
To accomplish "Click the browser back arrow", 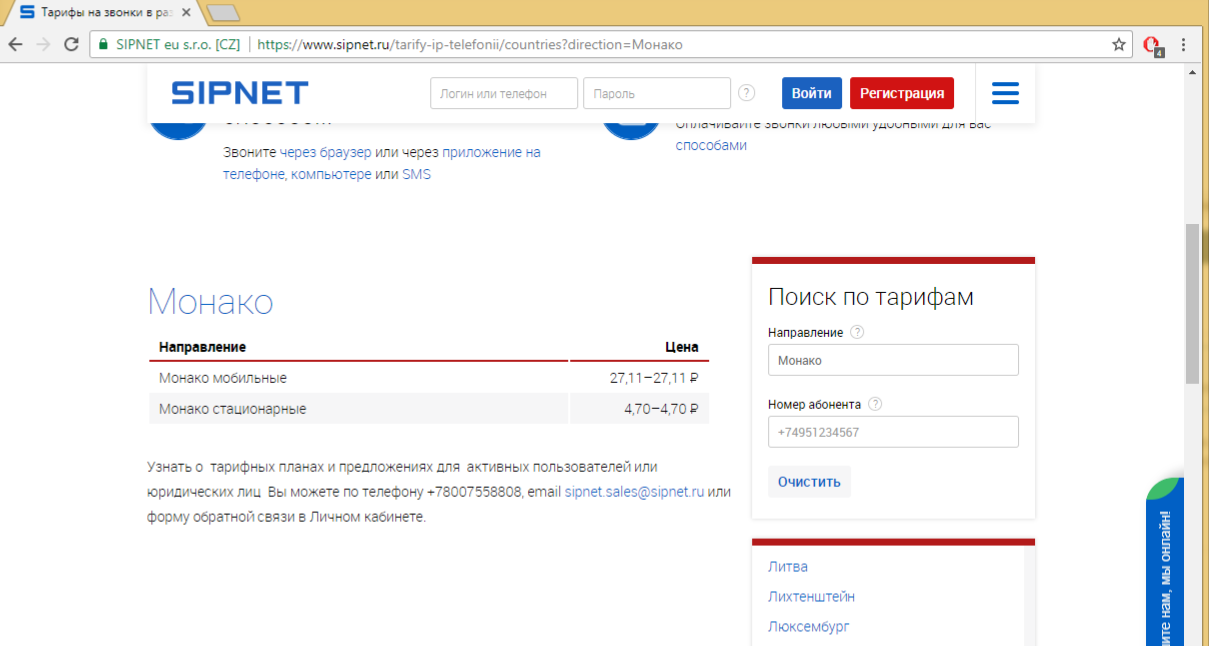I will click(x=16, y=44).
